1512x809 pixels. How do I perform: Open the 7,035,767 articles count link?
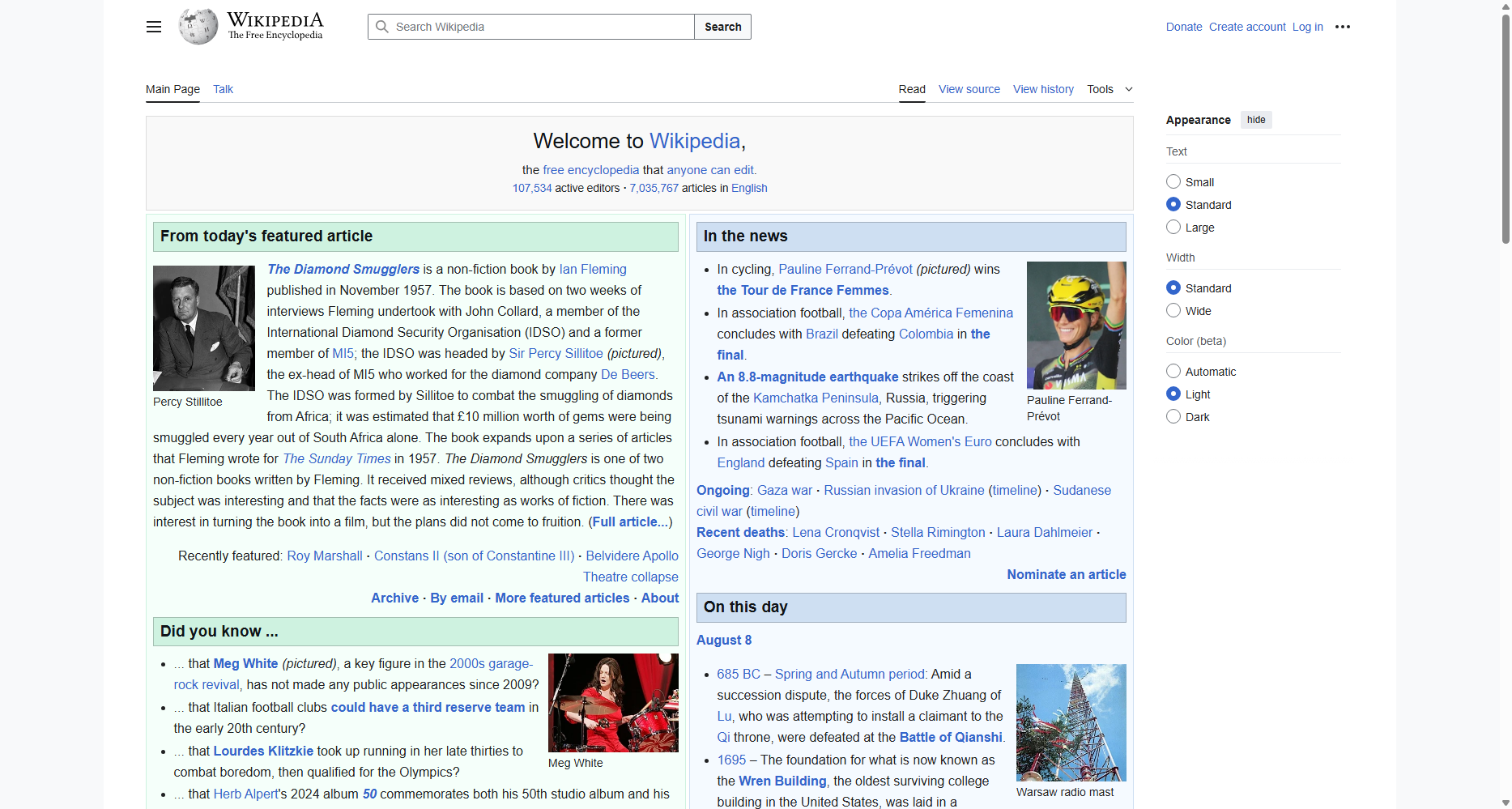pos(654,188)
